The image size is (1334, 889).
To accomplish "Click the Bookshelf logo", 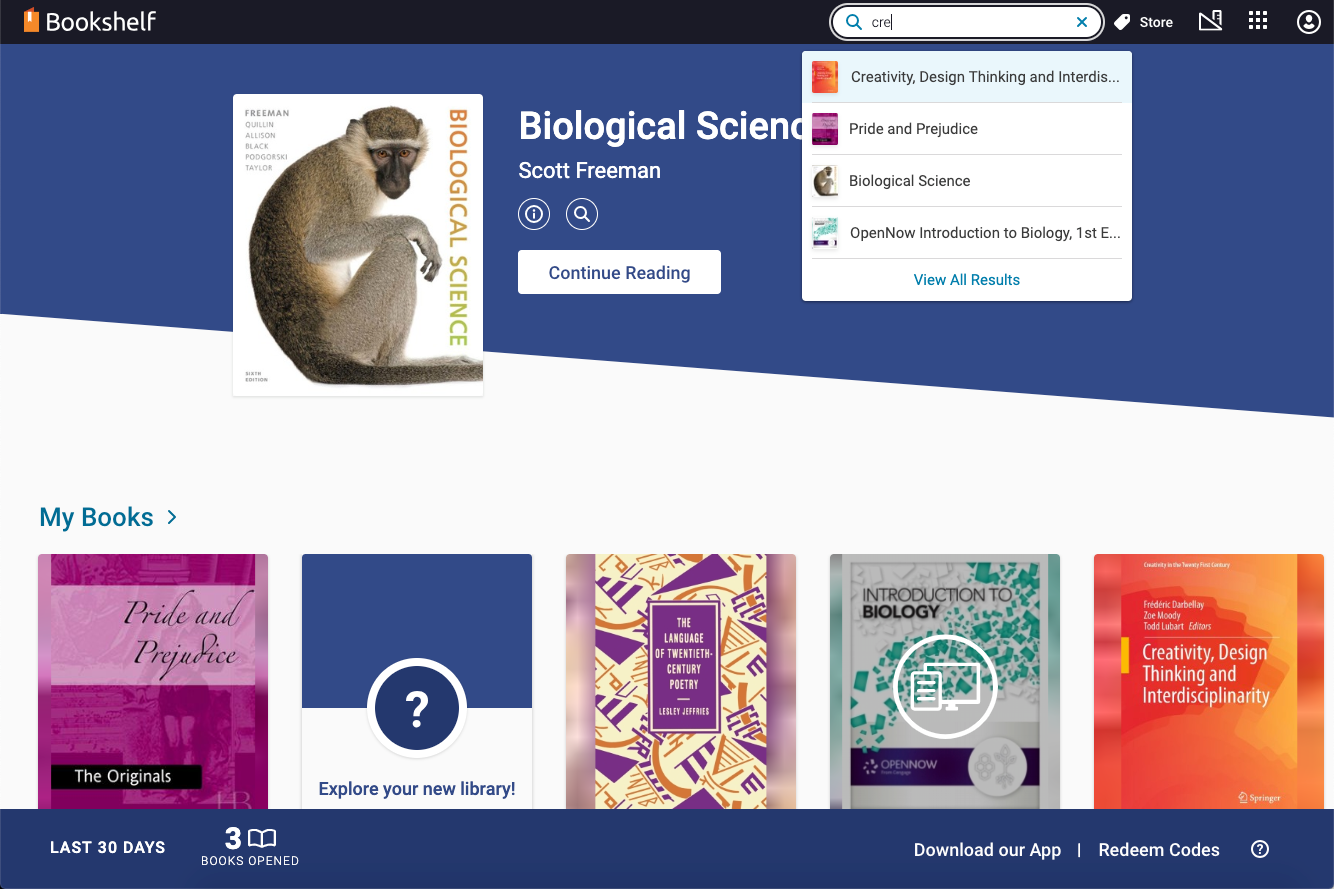I will (x=90, y=20).
